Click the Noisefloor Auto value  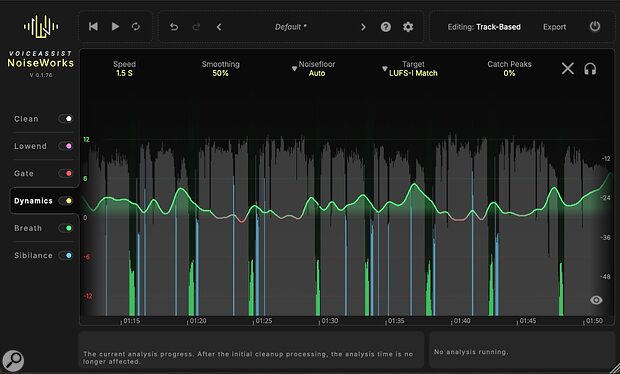click(317, 73)
